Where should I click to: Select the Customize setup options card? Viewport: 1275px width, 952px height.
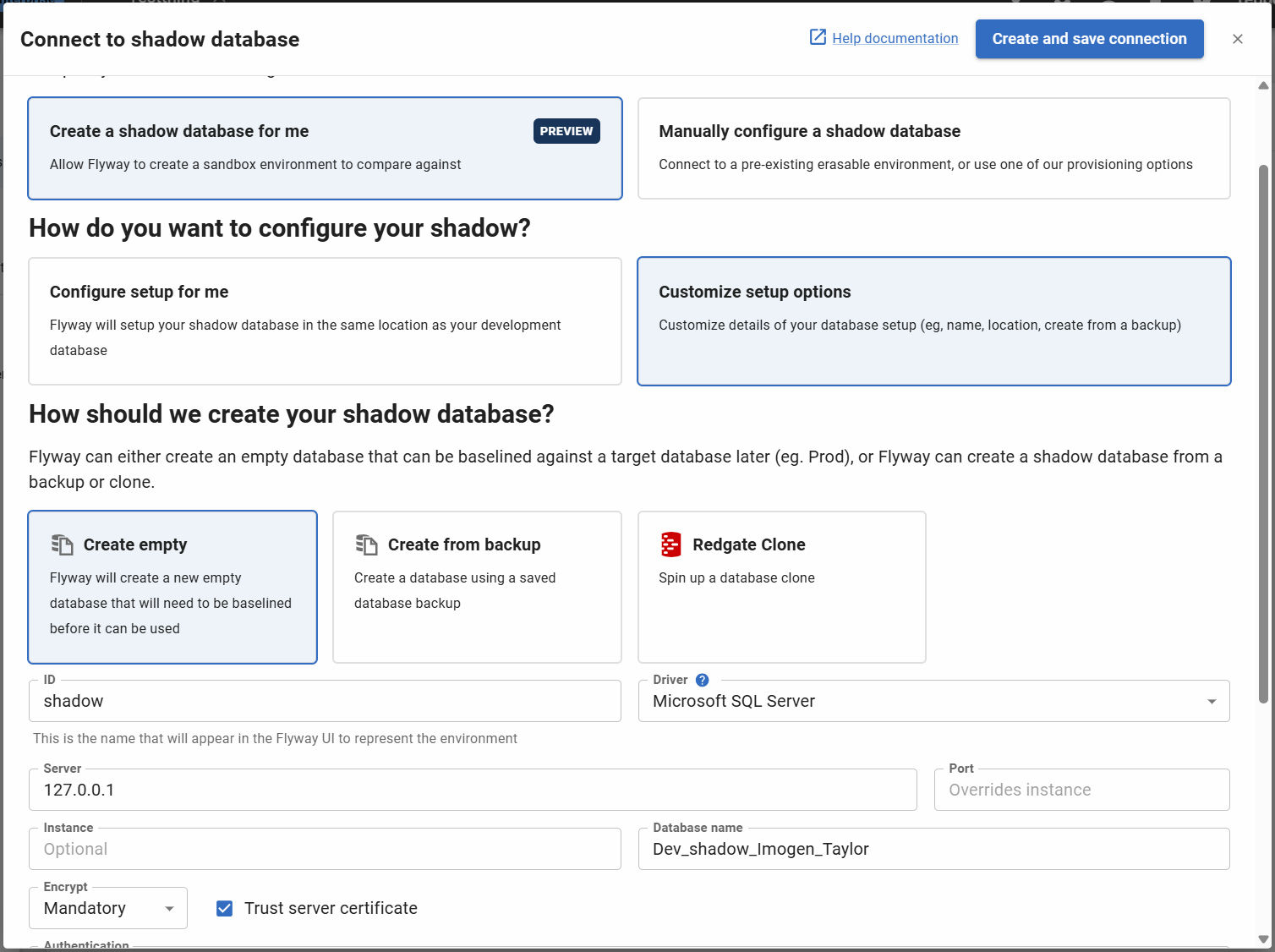pos(933,321)
